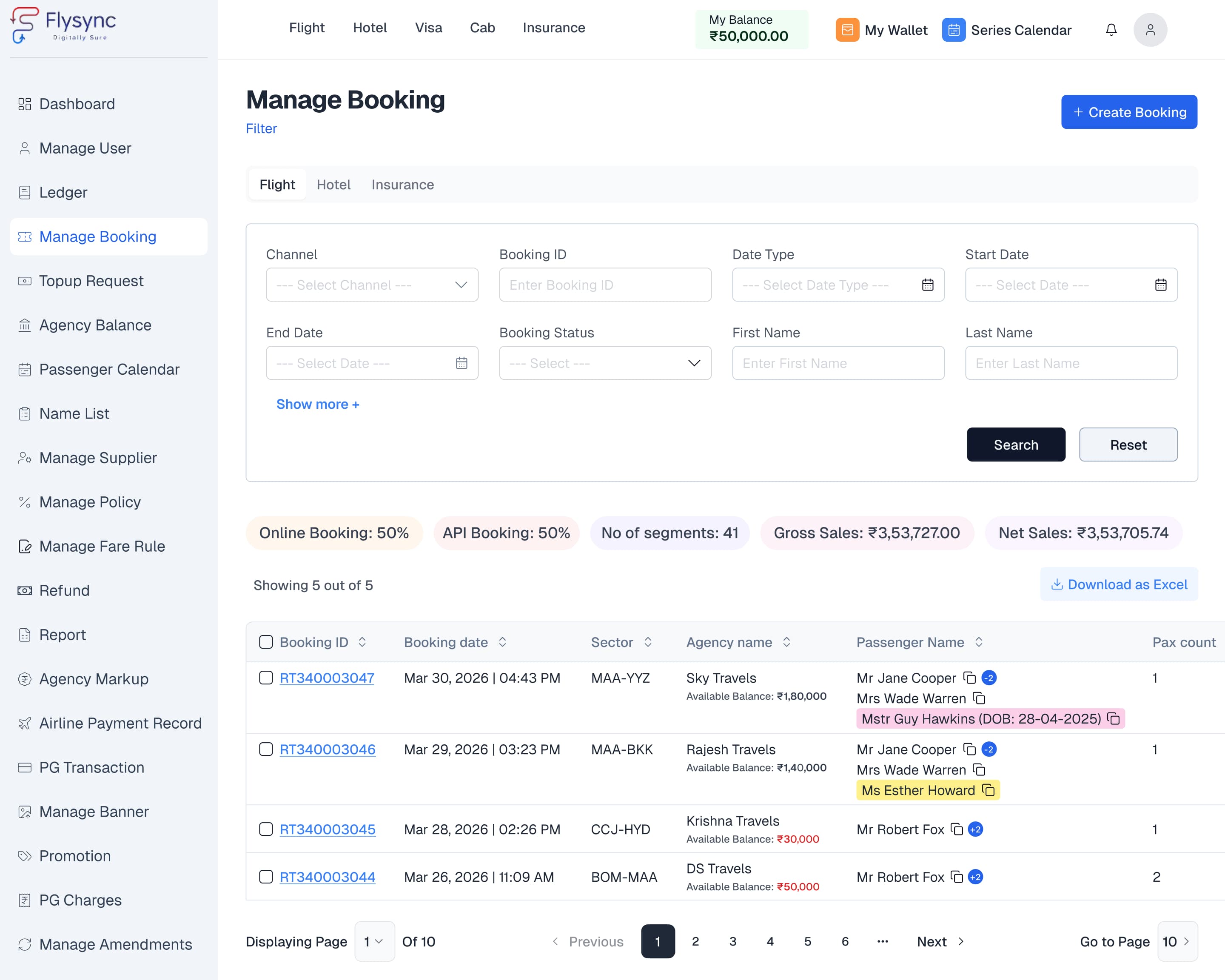
Task: Toggle the select-all checkbox in table header
Action: coord(266,642)
